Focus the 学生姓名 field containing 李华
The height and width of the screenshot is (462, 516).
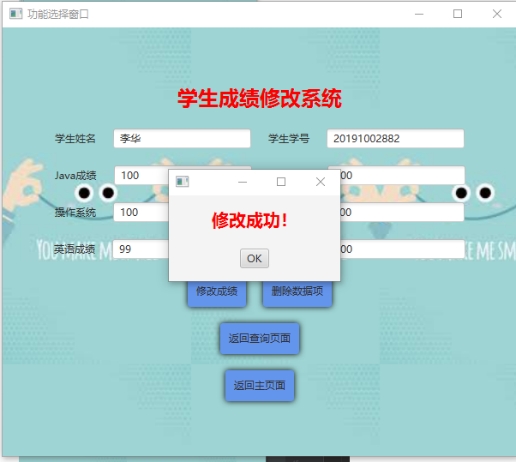182,138
